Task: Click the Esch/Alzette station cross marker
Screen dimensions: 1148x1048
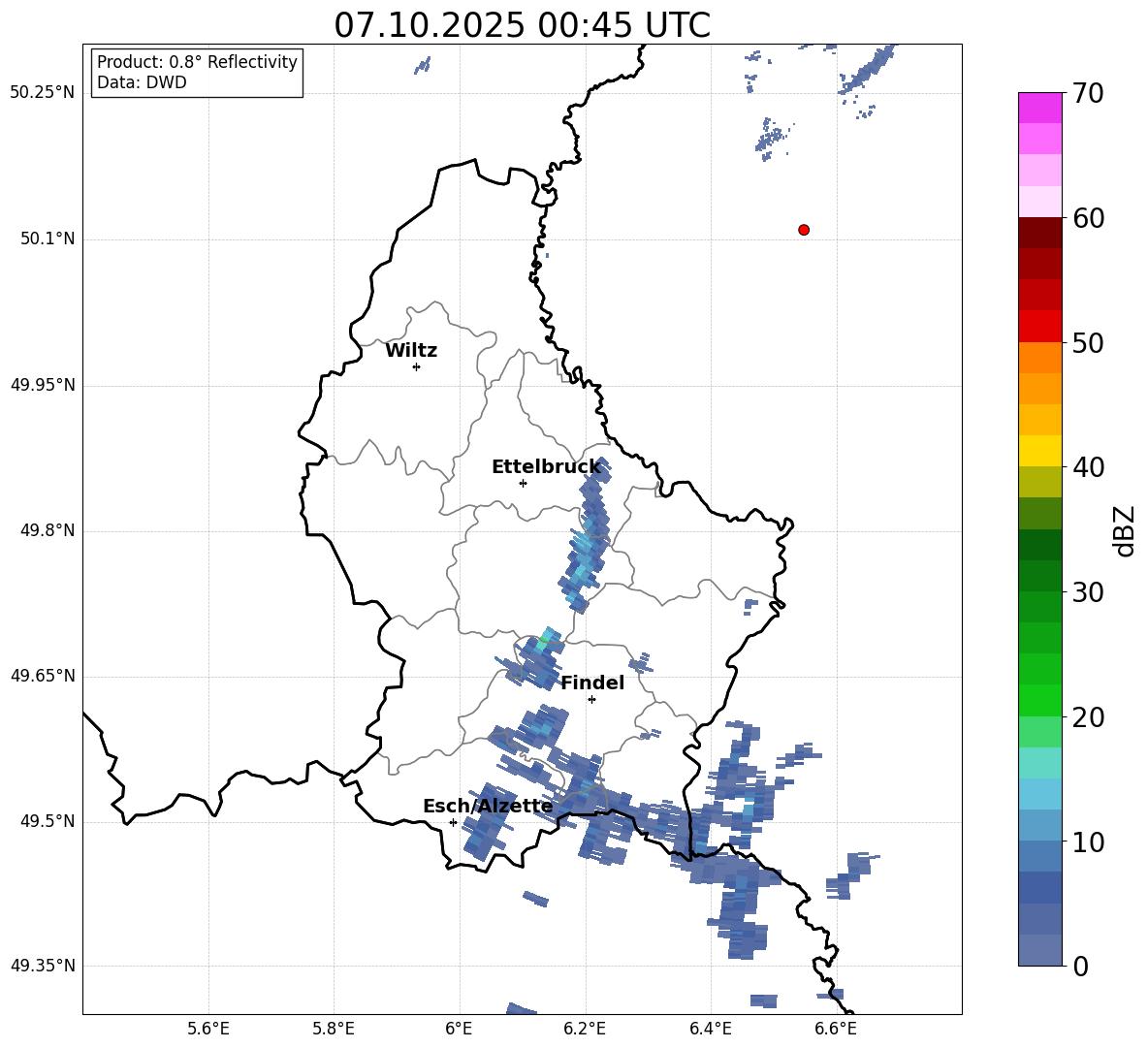Action: click(x=453, y=822)
